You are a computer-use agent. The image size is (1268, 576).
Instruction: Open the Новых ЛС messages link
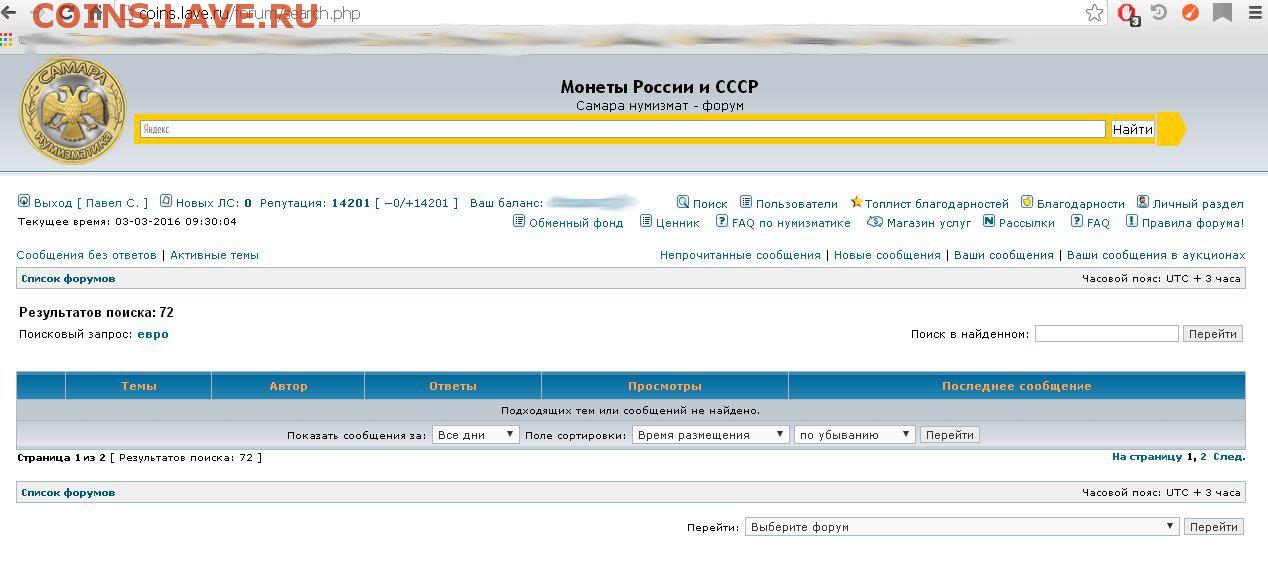point(214,203)
